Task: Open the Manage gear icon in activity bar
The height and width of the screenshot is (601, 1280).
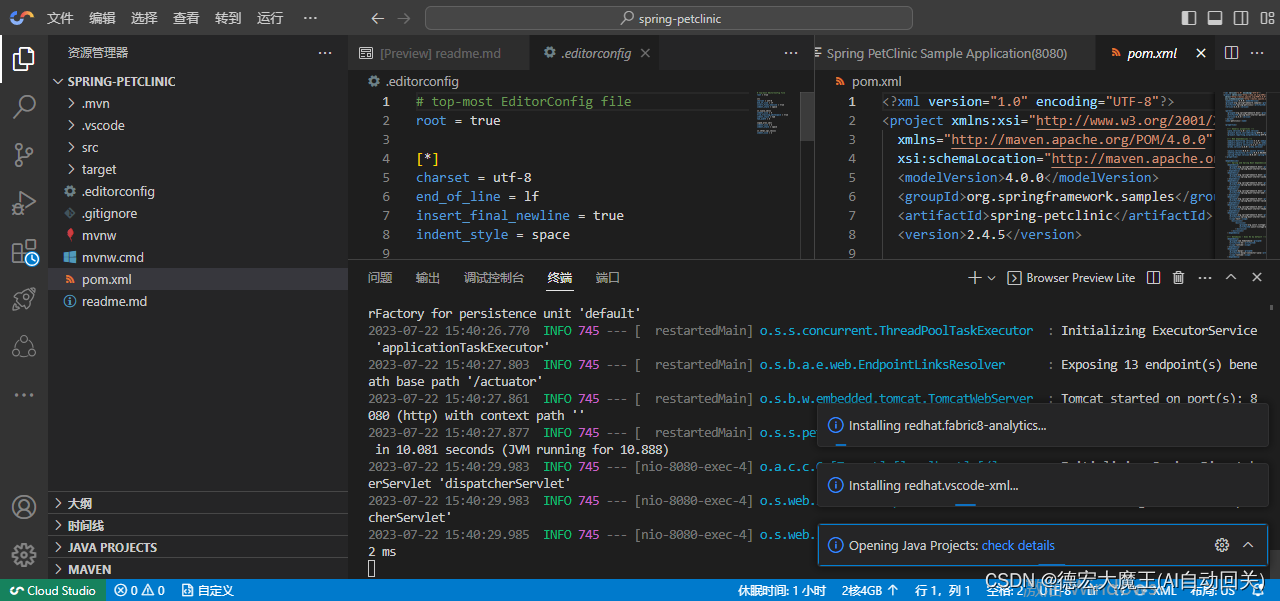Action: [x=23, y=554]
